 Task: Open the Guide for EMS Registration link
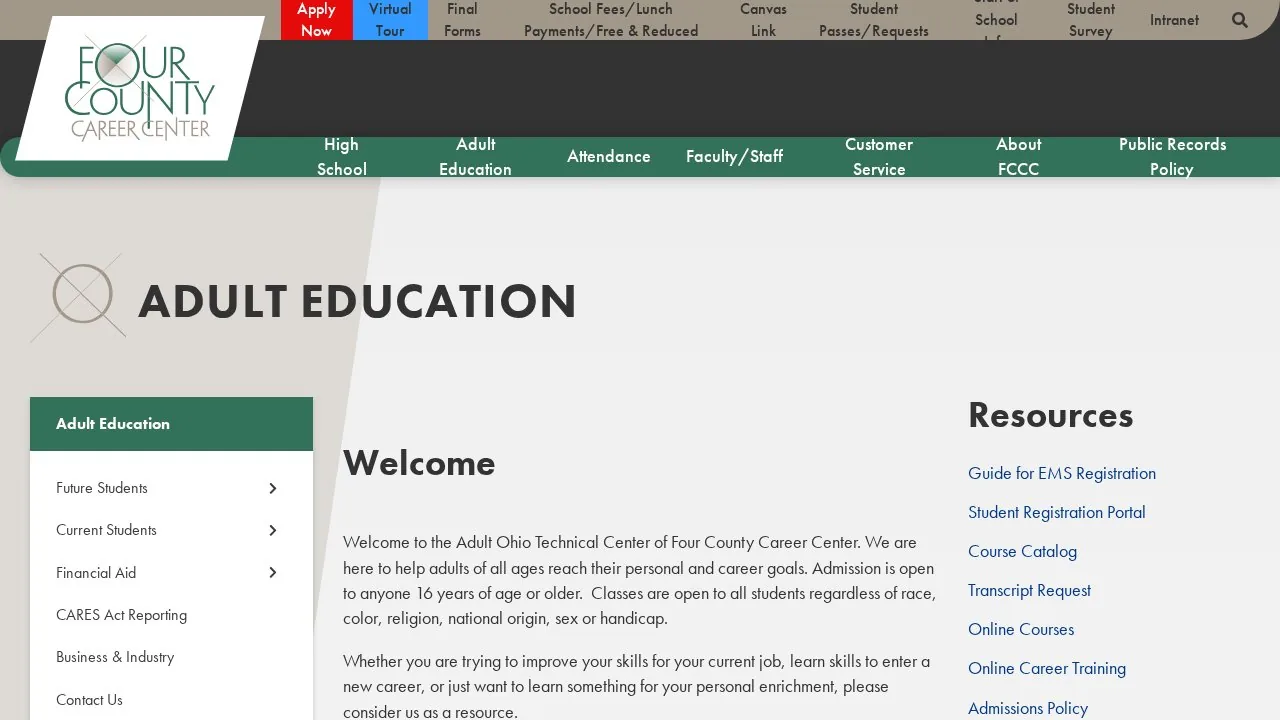pos(1062,473)
